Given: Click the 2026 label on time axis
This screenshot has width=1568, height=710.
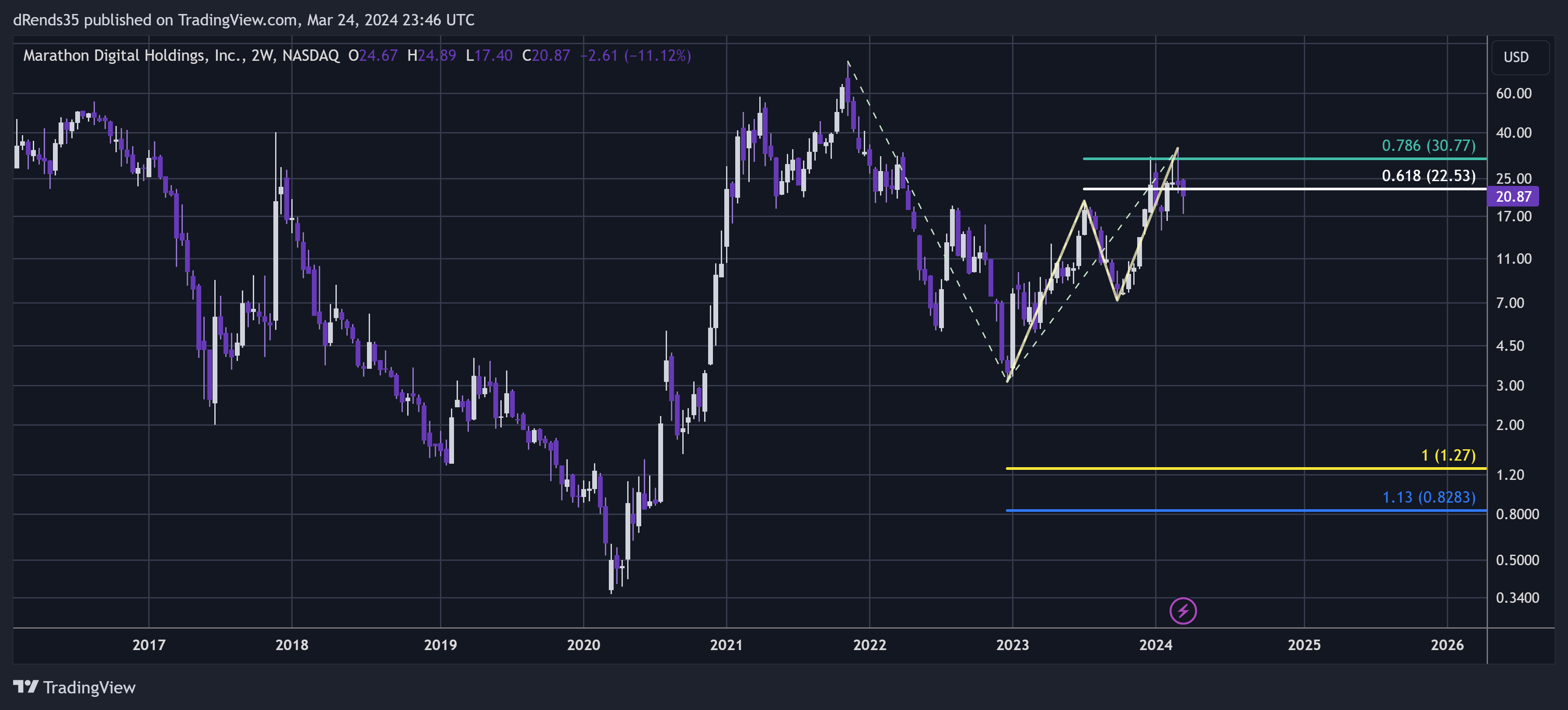Looking at the screenshot, I should tap(1447, 645).
